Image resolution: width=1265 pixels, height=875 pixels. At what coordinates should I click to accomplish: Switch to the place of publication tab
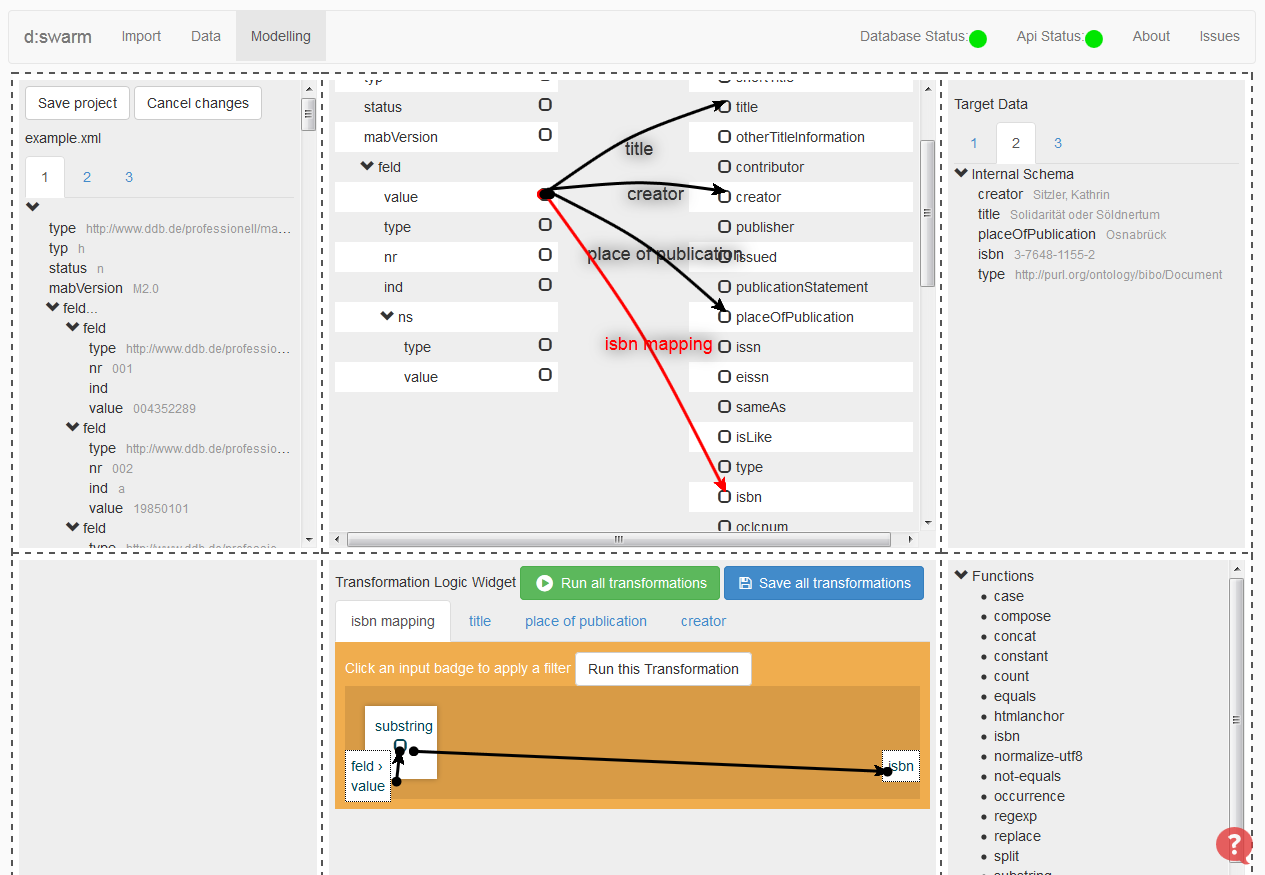pyautogui.click(x=585, y=621)
